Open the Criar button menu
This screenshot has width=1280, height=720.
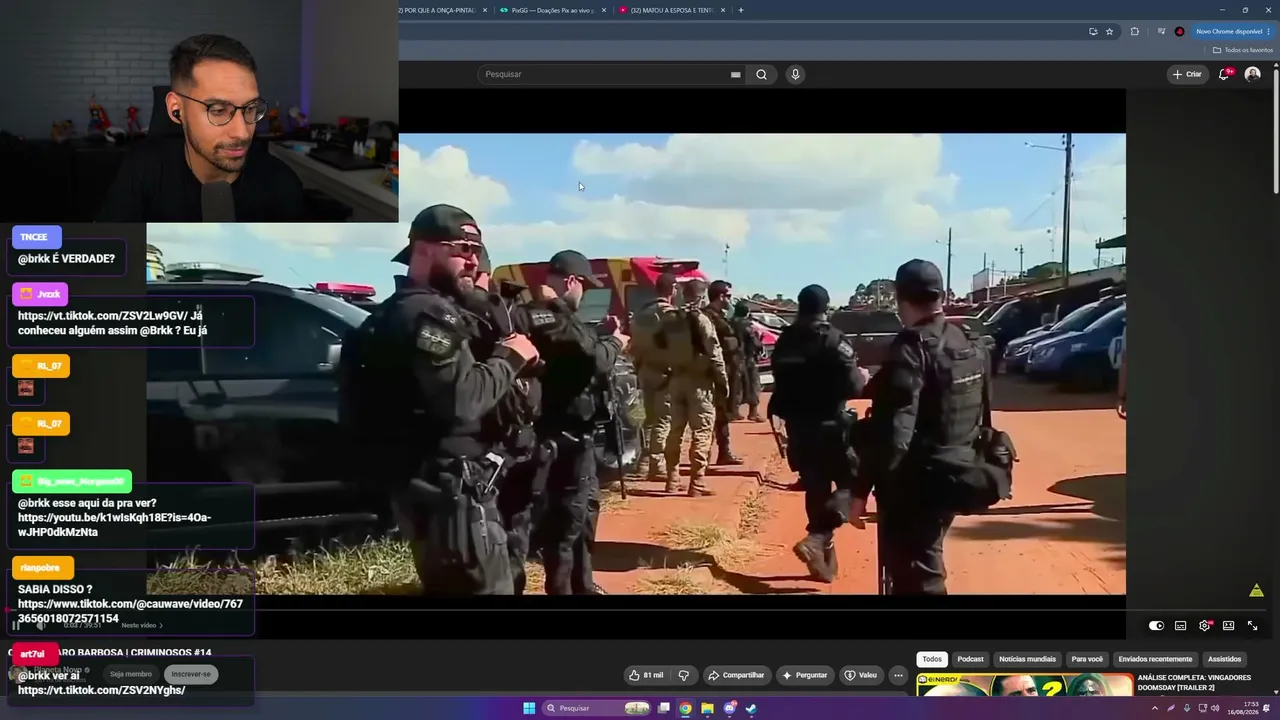(x=1187, y=74)
